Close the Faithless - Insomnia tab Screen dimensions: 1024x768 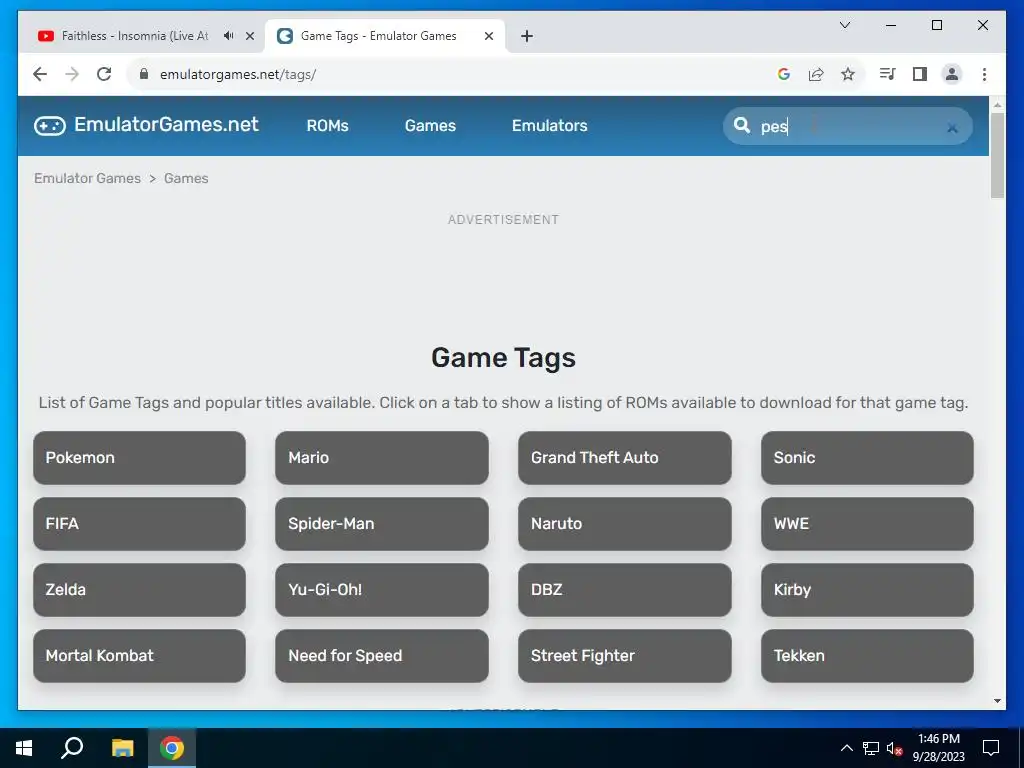[x=249, y=36]
